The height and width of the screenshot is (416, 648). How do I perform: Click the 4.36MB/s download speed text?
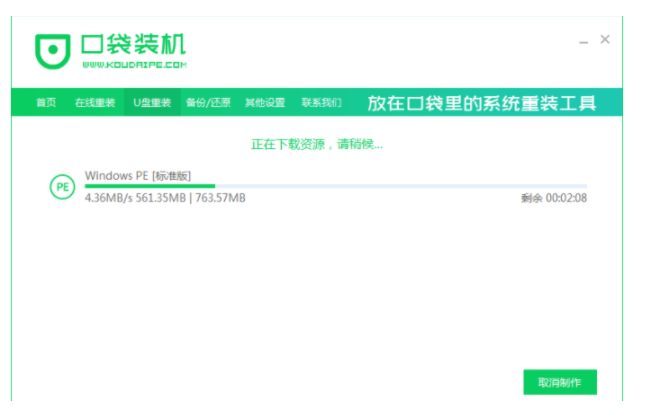(108, 198)
